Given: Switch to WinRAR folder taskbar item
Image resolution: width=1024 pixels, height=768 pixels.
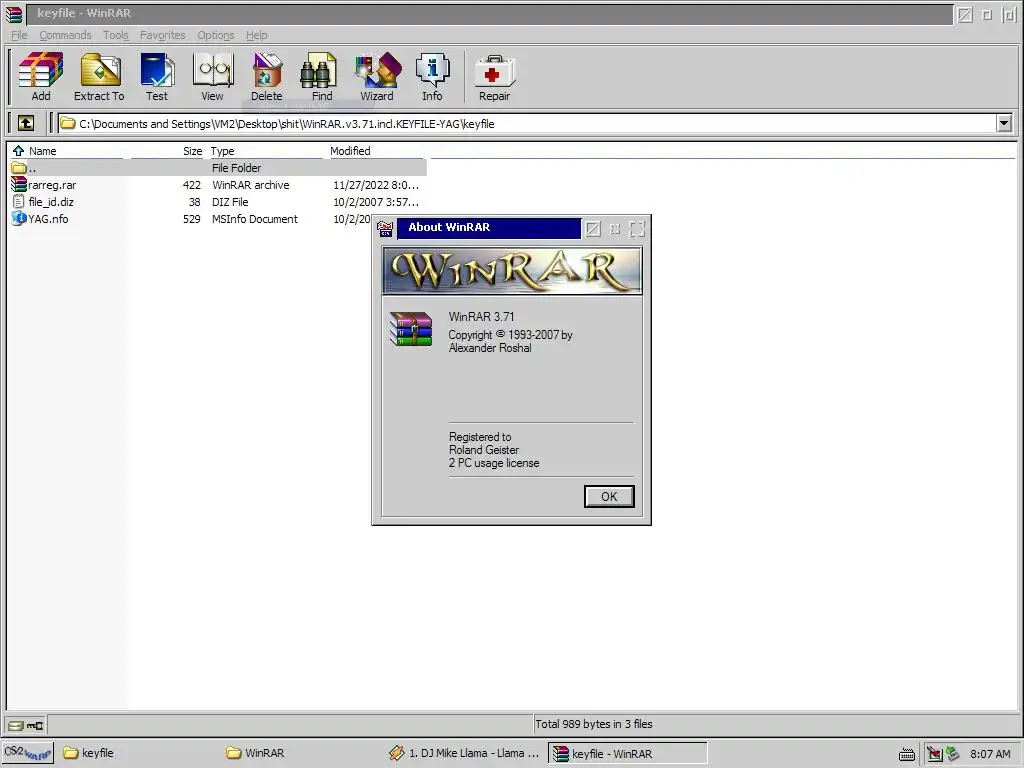Looking at the screenshot, I should tap(255, 753).
